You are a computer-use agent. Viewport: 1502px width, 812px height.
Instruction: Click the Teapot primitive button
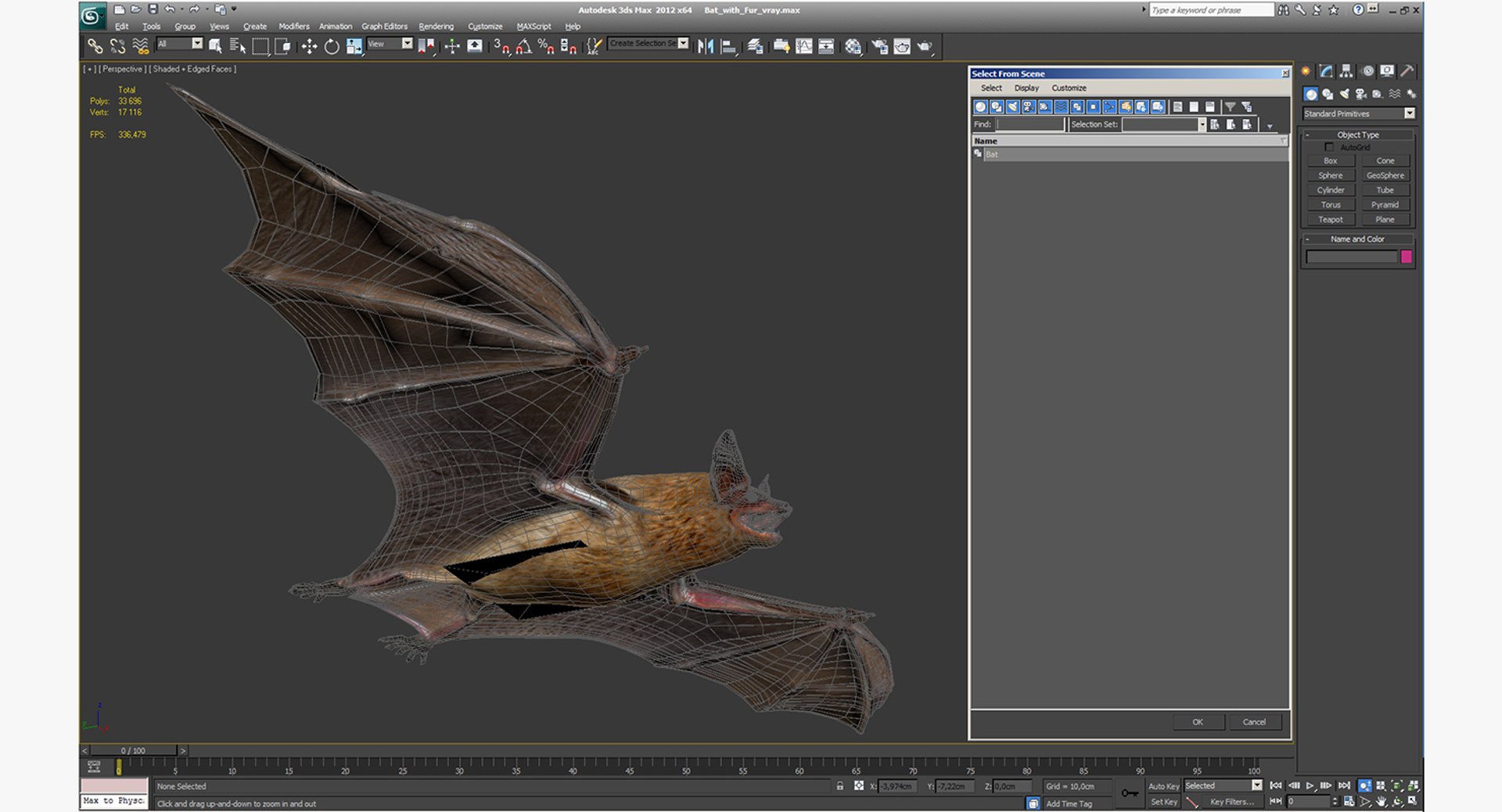[1330, 220]
